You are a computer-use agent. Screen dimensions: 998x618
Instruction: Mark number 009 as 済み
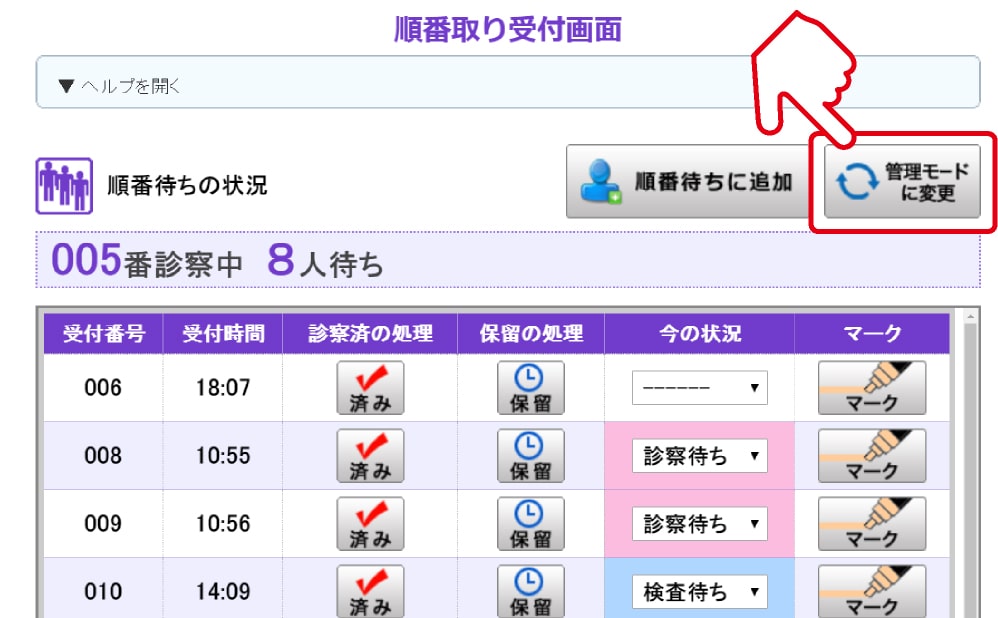pyautogui.click(x=370, y=524)
